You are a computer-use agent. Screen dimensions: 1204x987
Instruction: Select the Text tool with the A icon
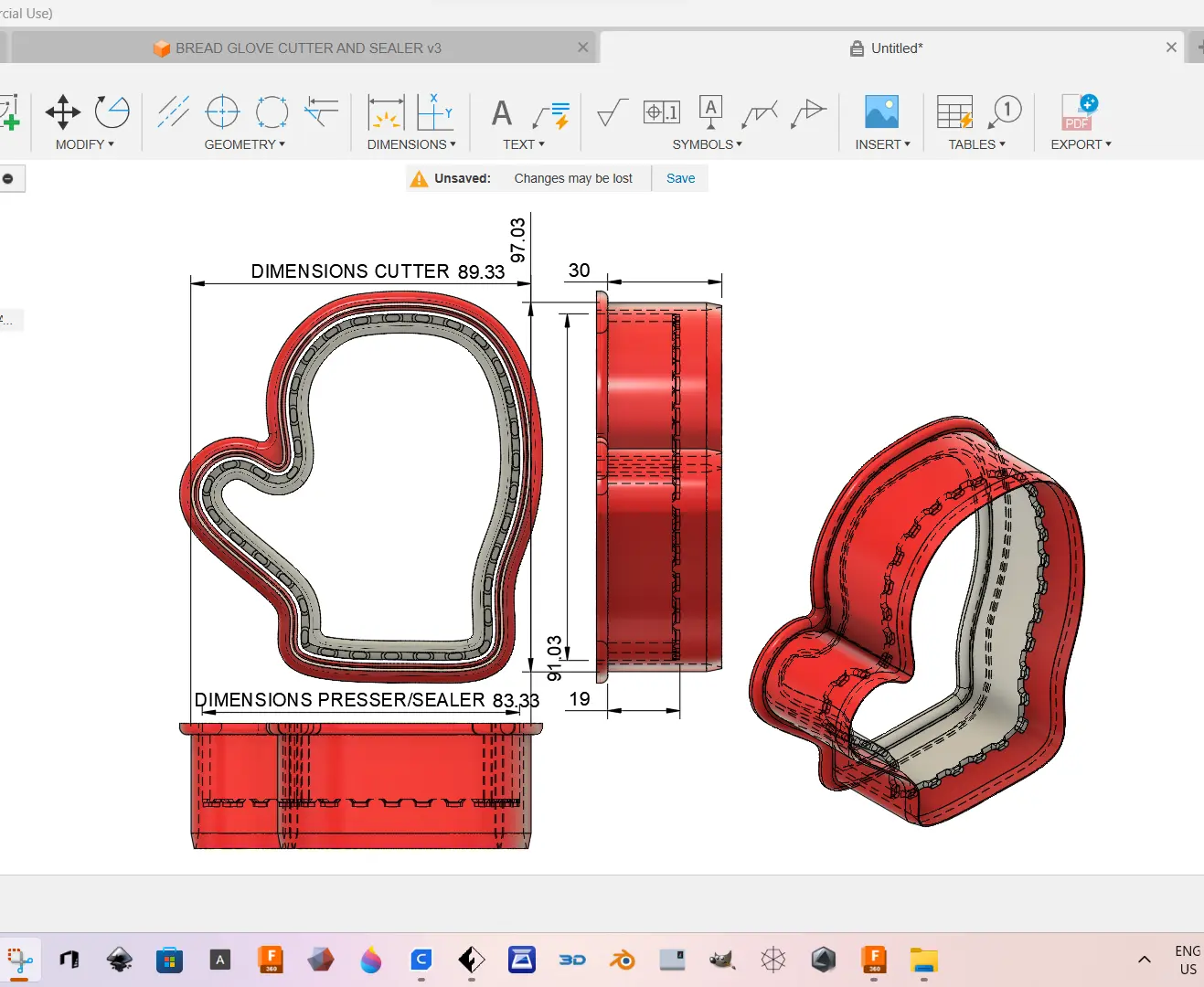(x=501, y=113)
